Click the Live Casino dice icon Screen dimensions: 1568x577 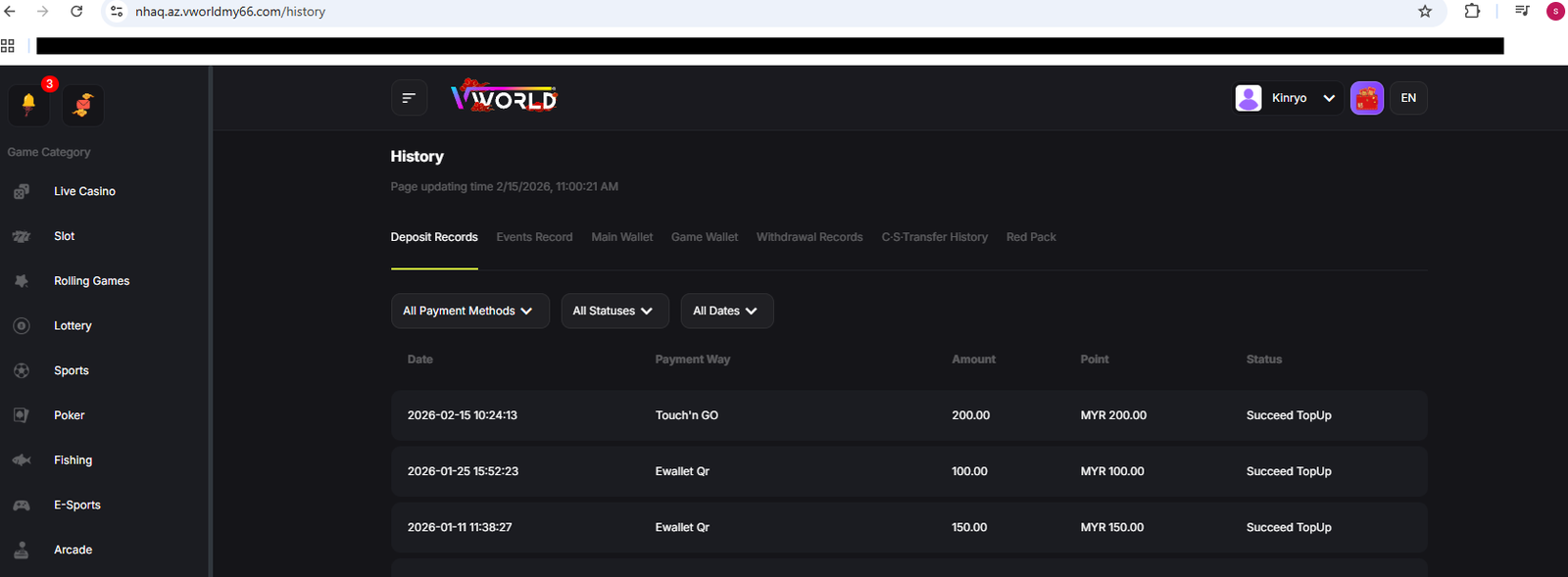(22, 192)
